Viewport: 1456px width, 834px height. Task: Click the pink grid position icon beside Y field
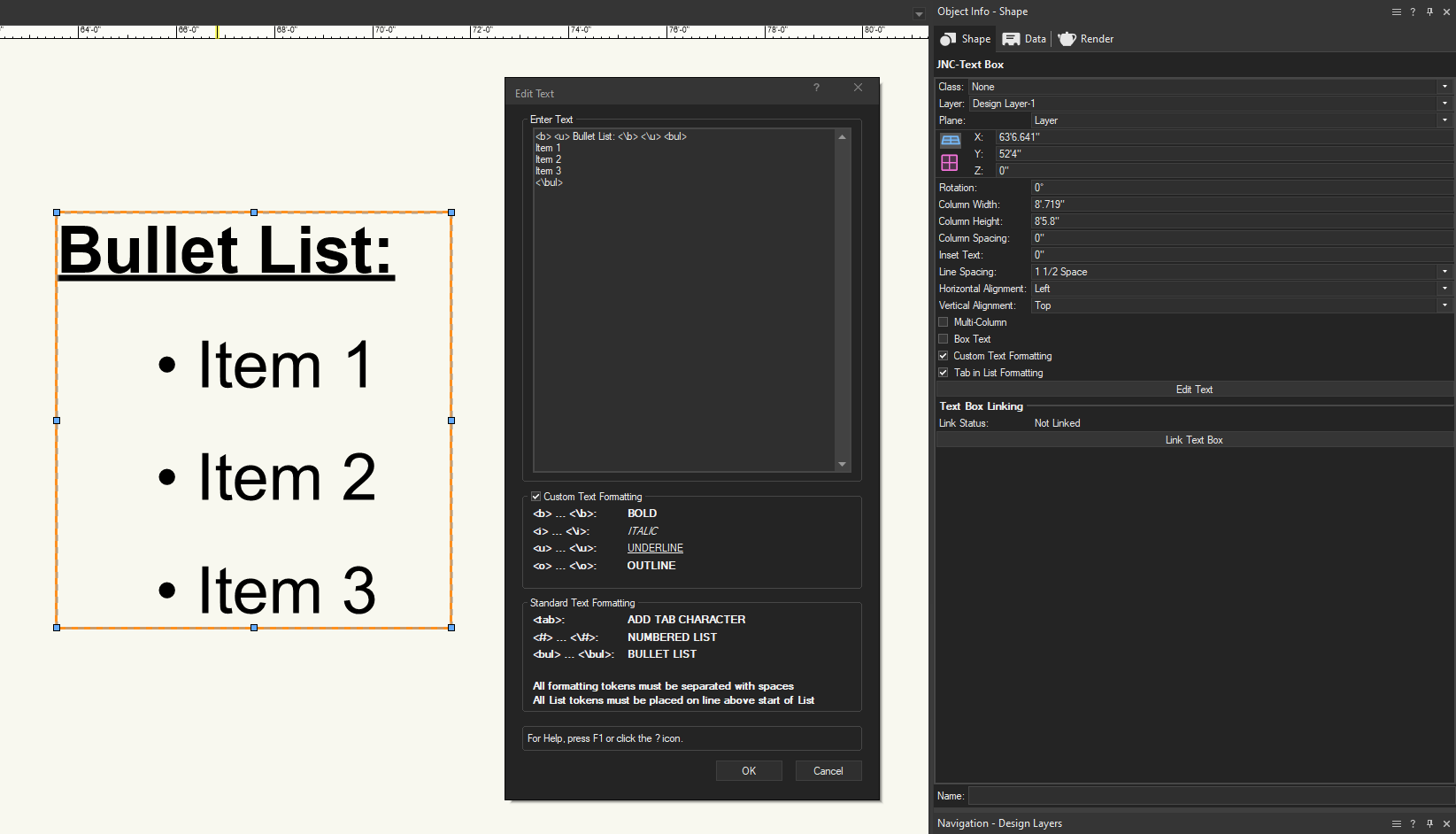tap(950, 163)
